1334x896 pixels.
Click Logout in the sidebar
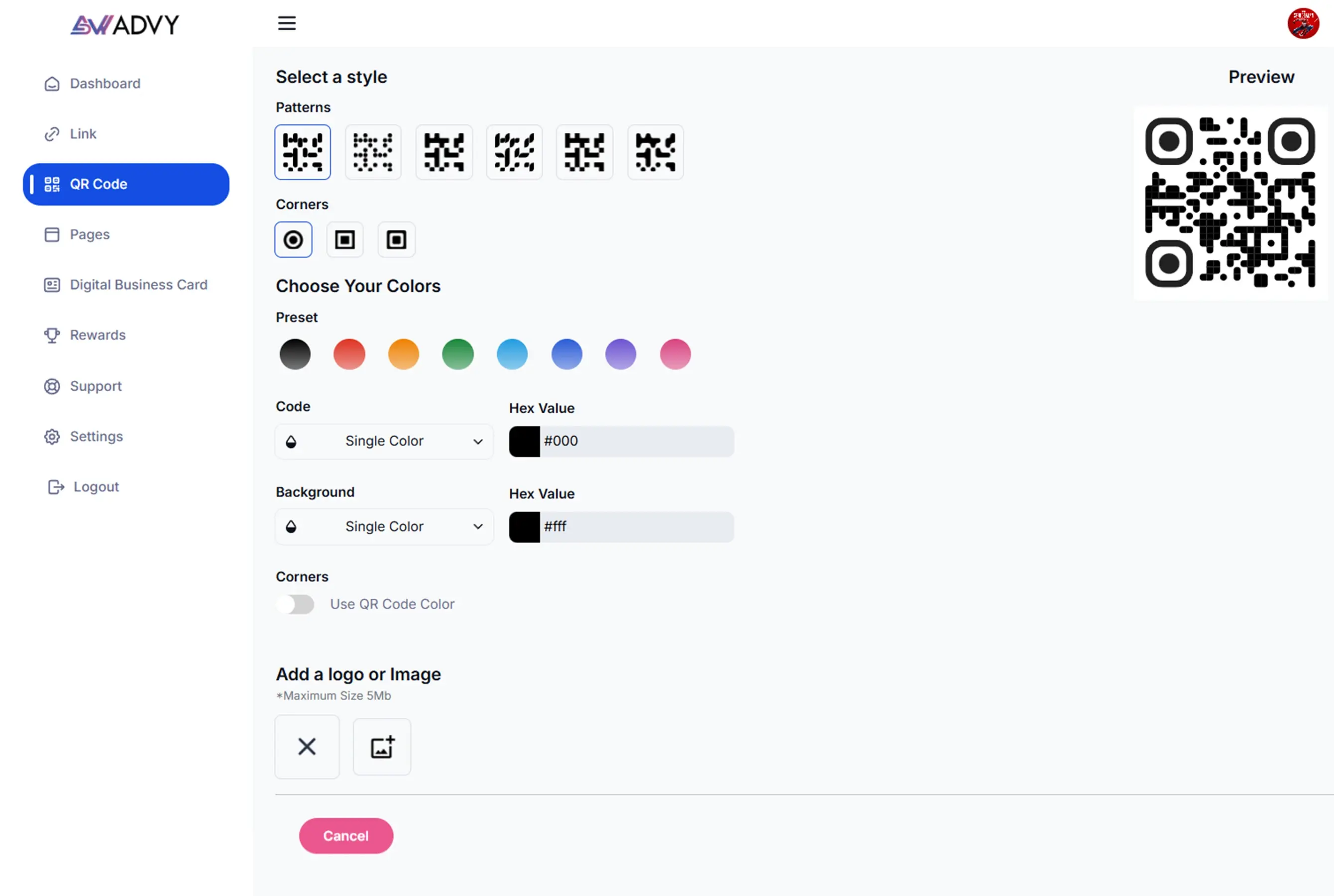point(96,487)
